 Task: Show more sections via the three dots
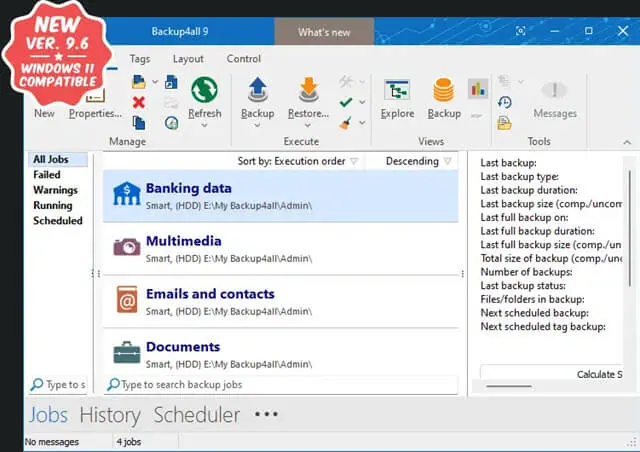(266, 414)
